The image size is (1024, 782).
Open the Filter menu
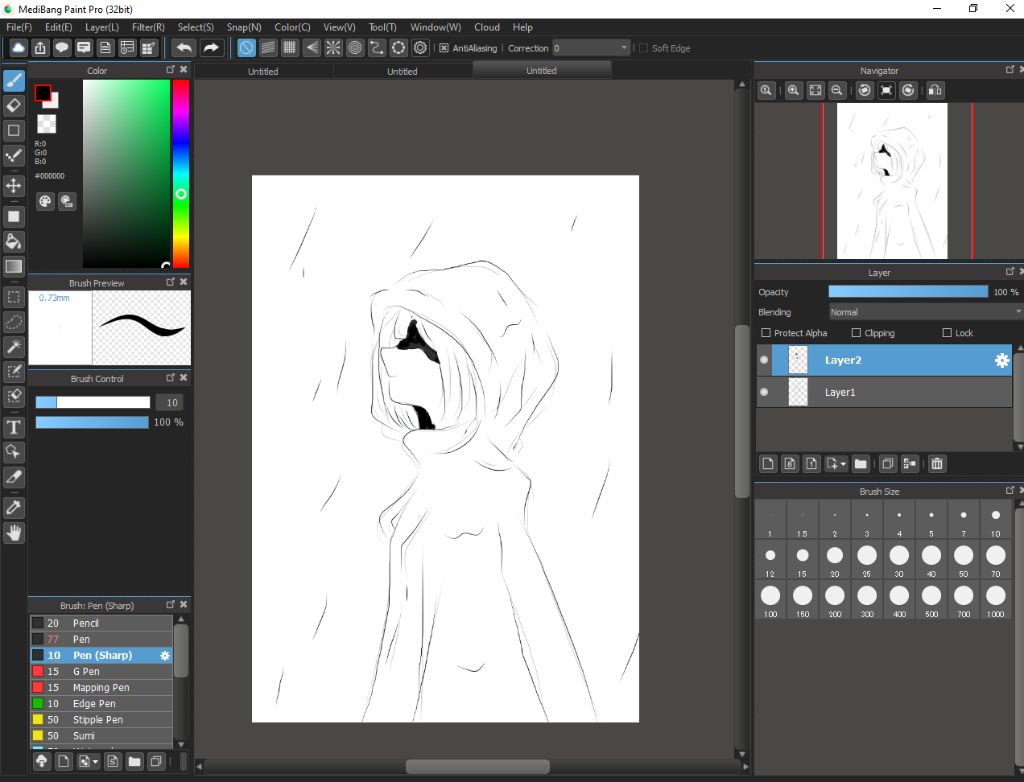148,27
